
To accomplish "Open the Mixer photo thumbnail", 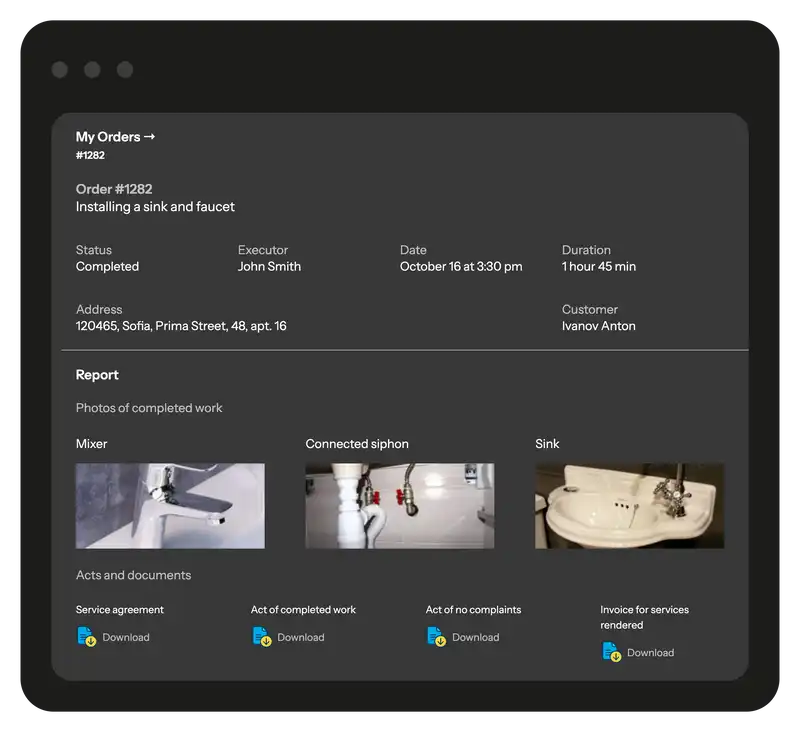I will 170,505.
